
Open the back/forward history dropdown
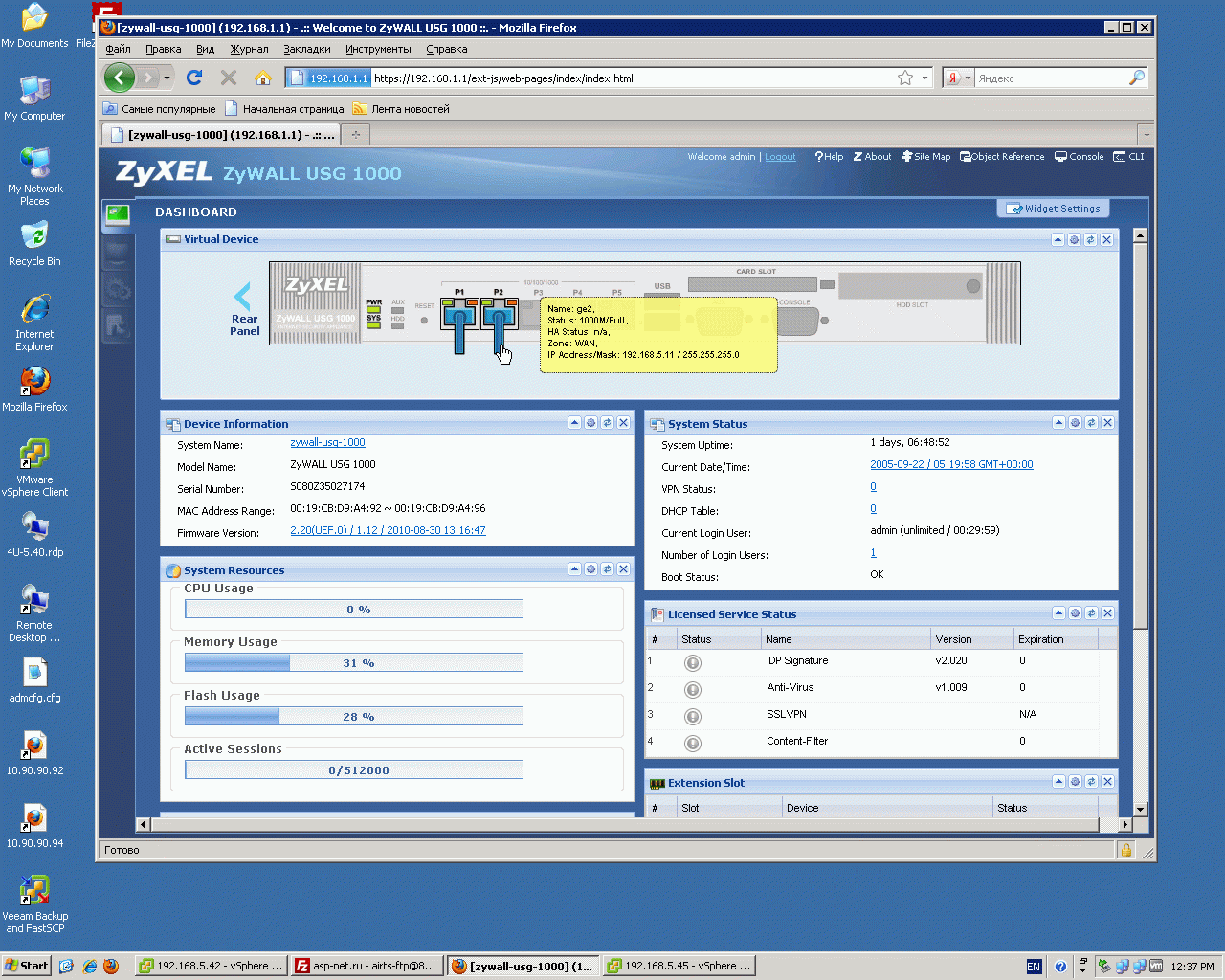(167, 78)
